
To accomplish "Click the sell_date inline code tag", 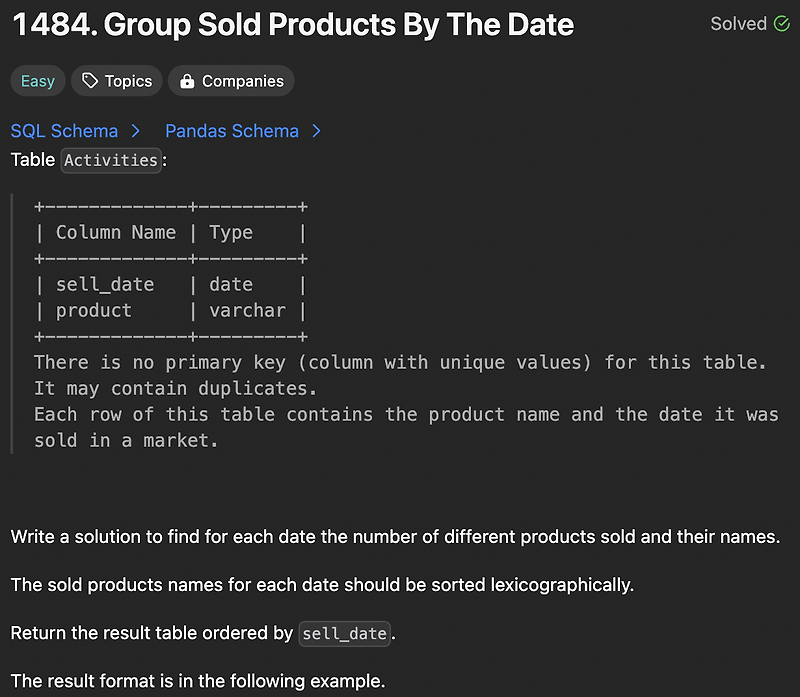I will click(x=344, y=634).
